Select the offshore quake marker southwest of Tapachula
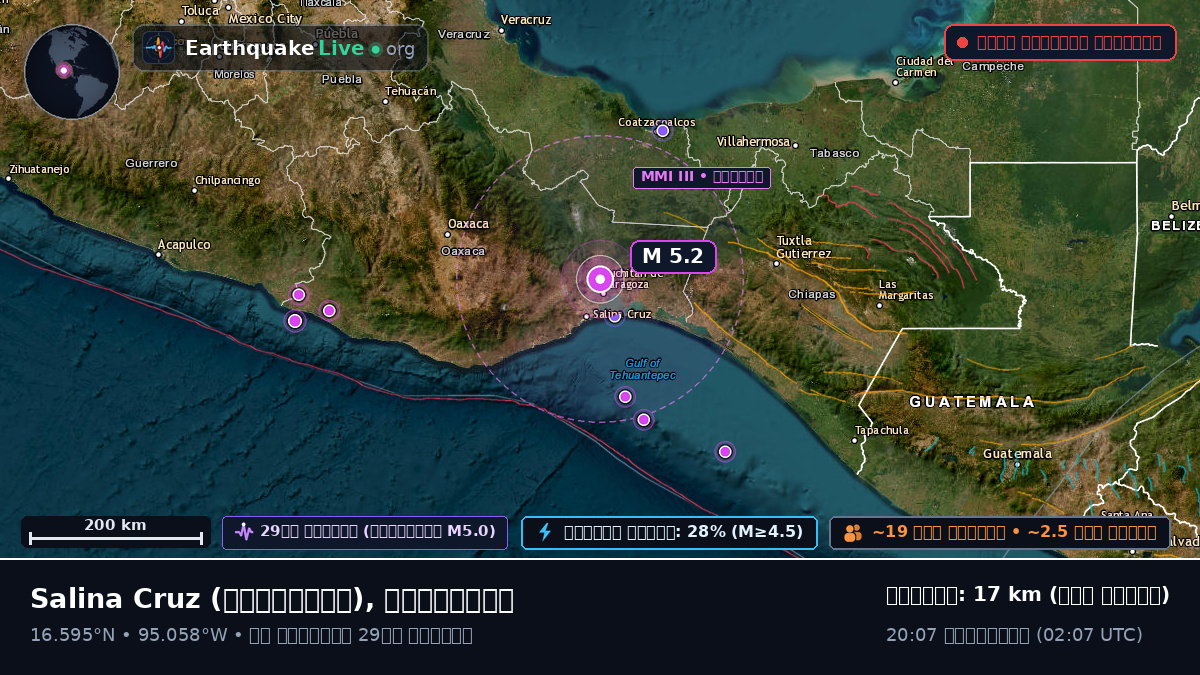 (x=725, y=452)
